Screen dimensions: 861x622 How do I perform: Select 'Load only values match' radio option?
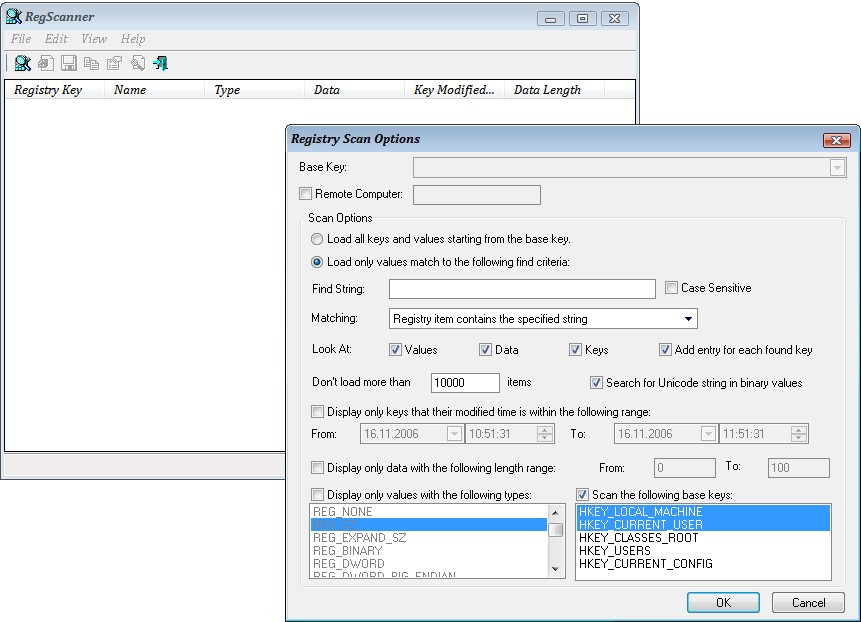(317, 262)
